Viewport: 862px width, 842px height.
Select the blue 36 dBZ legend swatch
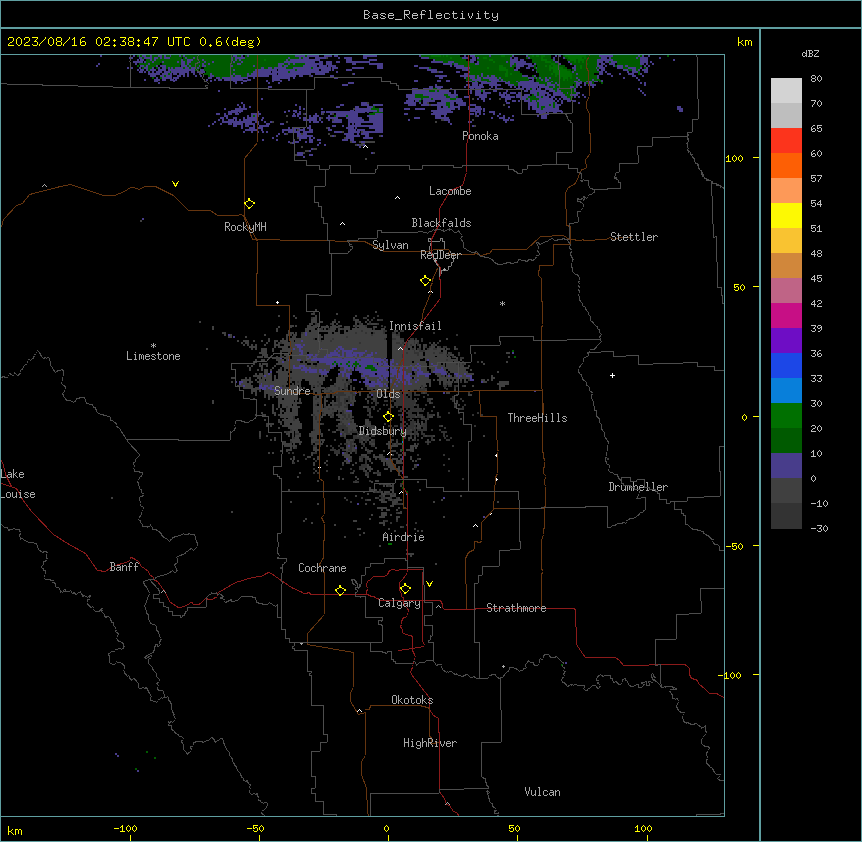786,365
